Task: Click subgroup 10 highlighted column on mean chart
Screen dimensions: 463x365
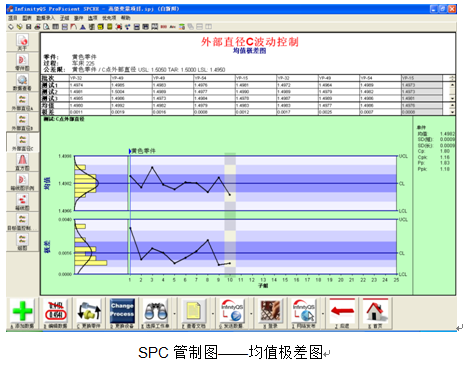Action: point(230,183)
